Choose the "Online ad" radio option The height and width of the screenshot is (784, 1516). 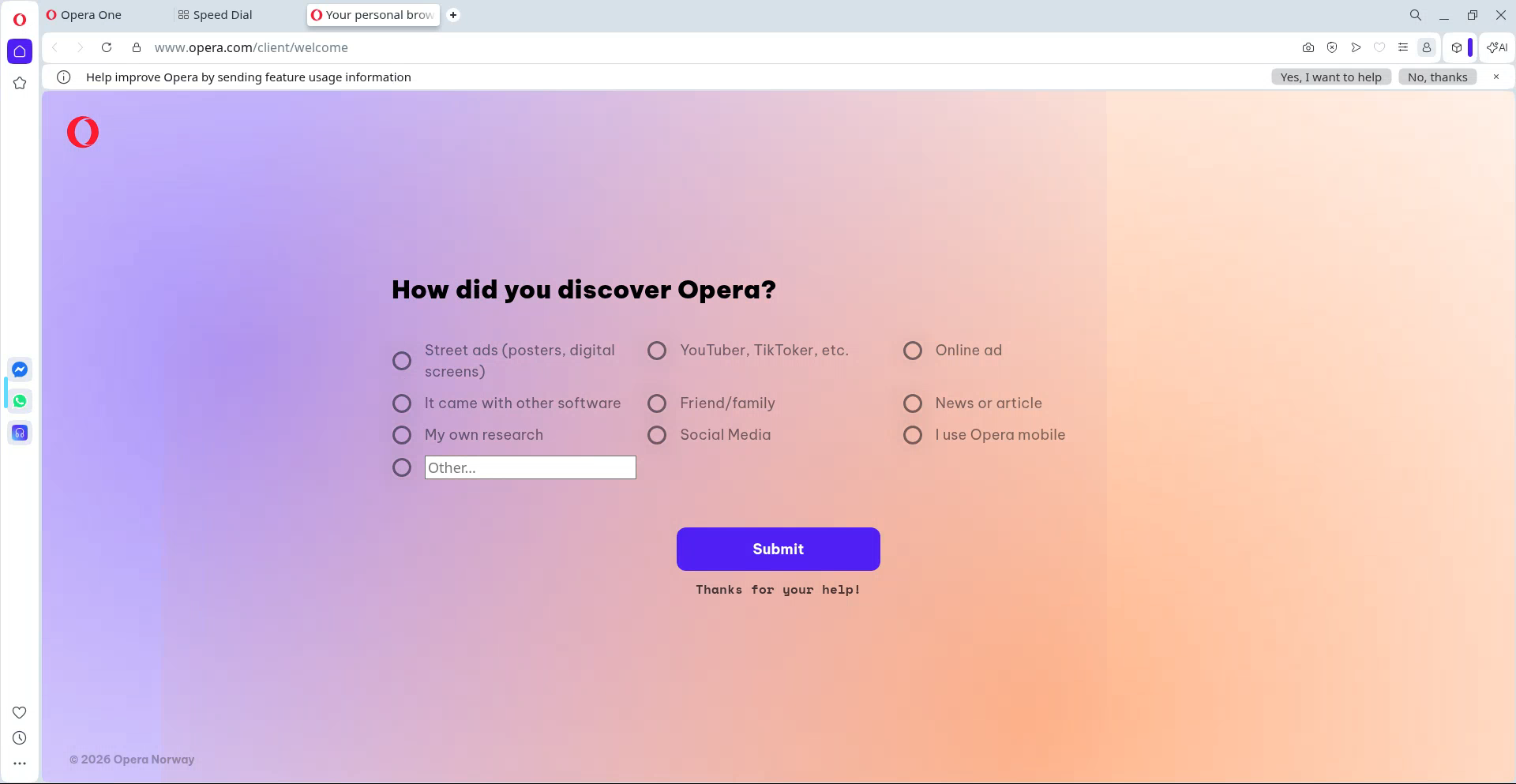click(913, 351)
